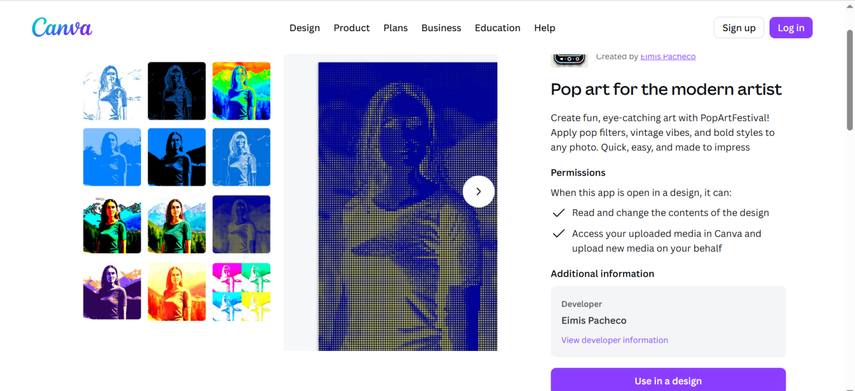This screenshot has width=855, height=391.
Task: Select the rainbow thermal effect thumbnail
Action: (x=241, y=91)
